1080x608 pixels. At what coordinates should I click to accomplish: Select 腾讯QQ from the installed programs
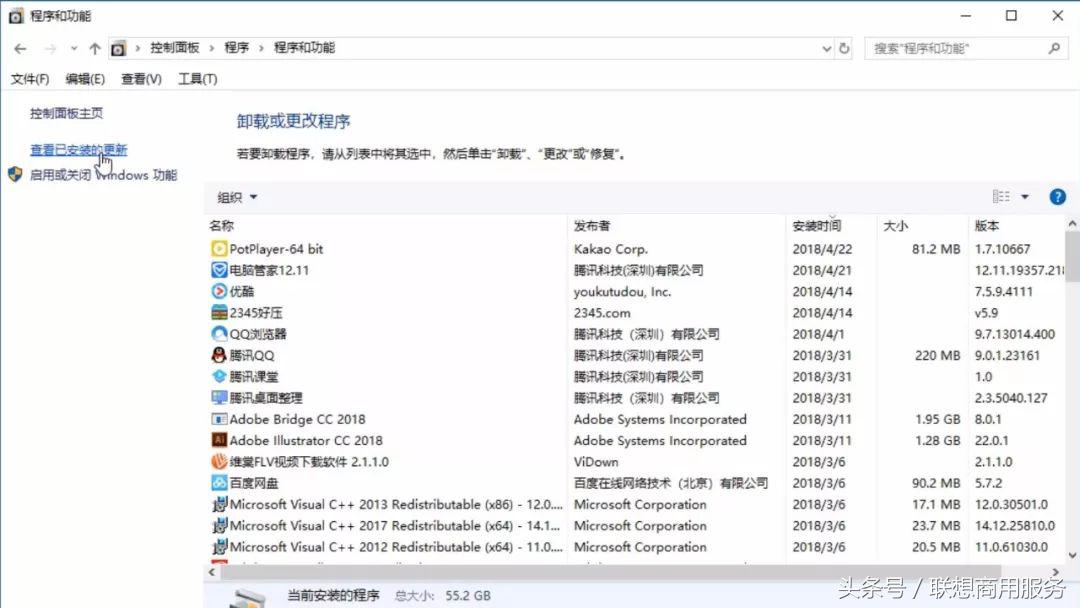(x=237, y=355)
